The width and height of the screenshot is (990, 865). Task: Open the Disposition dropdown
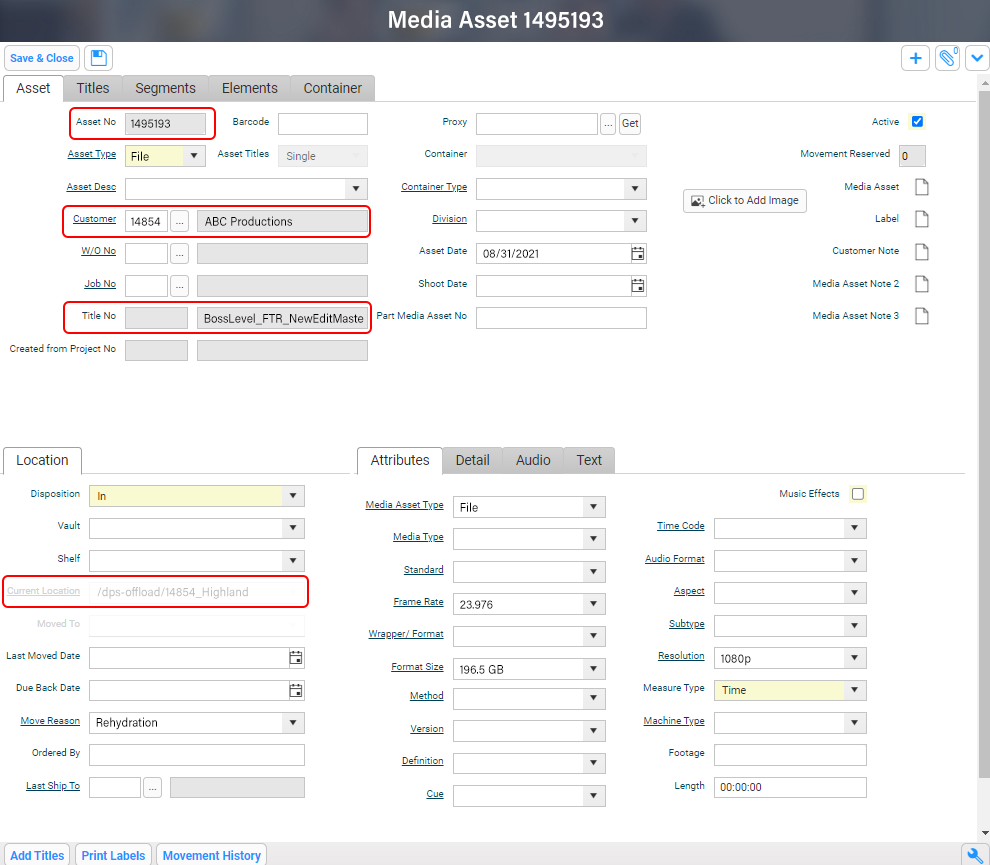tap(292, 495)
